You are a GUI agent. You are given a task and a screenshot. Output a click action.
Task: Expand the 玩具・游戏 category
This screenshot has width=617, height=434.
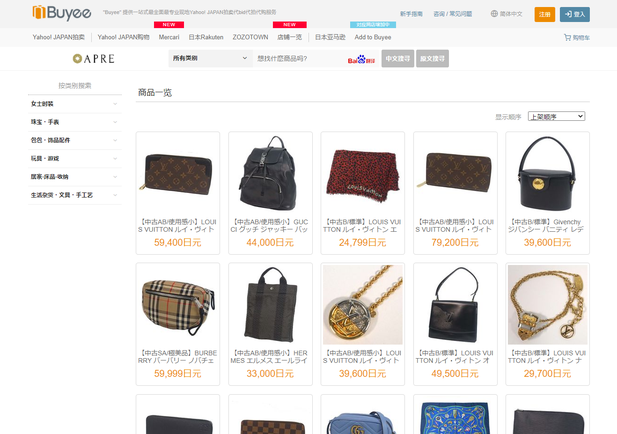[74, 159]
